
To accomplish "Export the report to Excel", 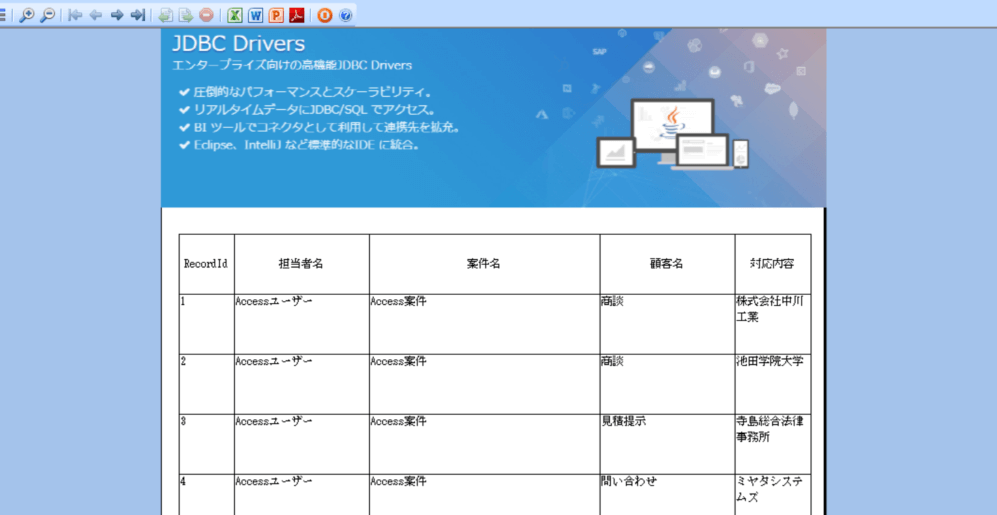I will point(235,15).
